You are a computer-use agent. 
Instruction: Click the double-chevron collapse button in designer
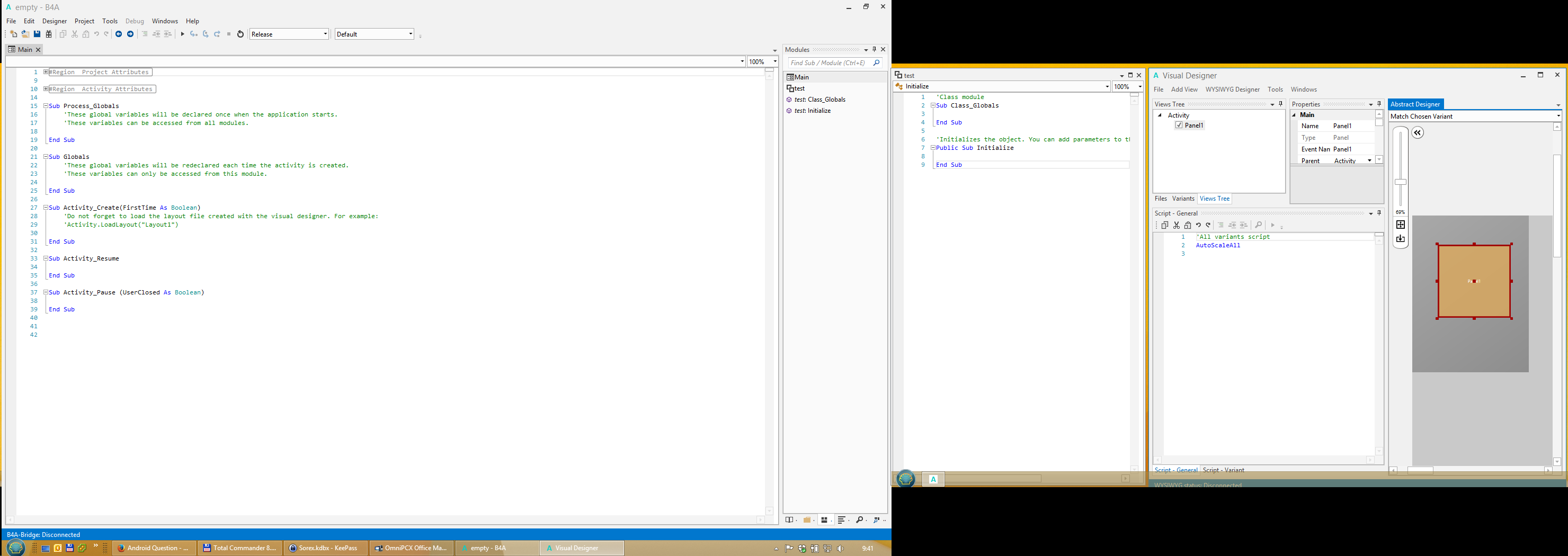tap(1418, 133)
